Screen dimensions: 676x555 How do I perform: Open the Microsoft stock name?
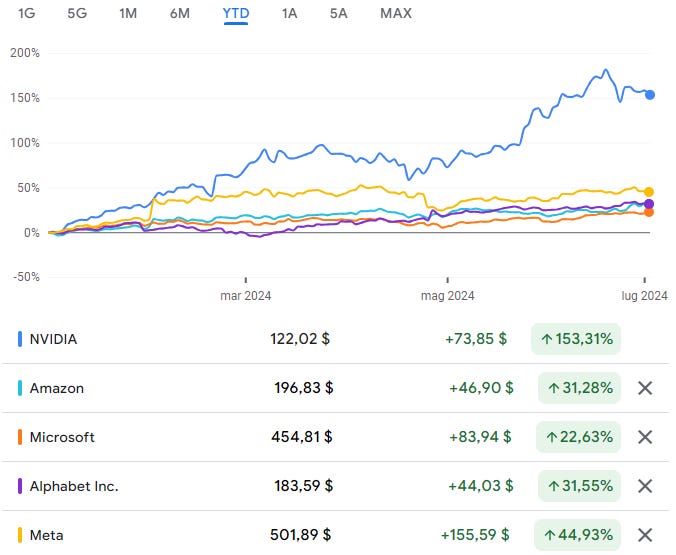[62, 437]
